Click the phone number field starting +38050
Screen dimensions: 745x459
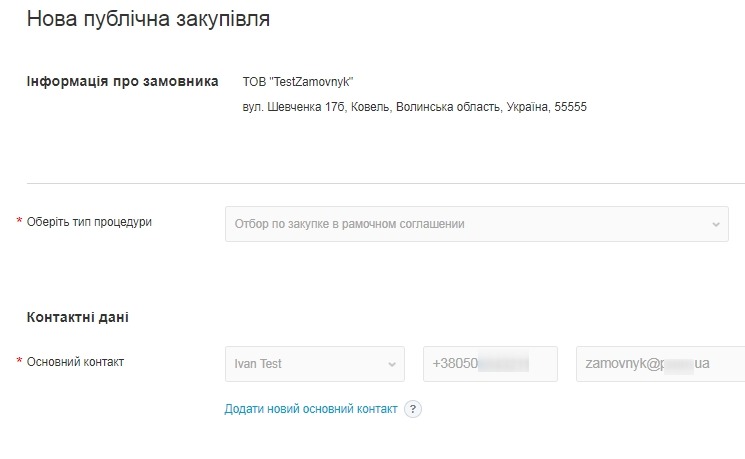489,364
